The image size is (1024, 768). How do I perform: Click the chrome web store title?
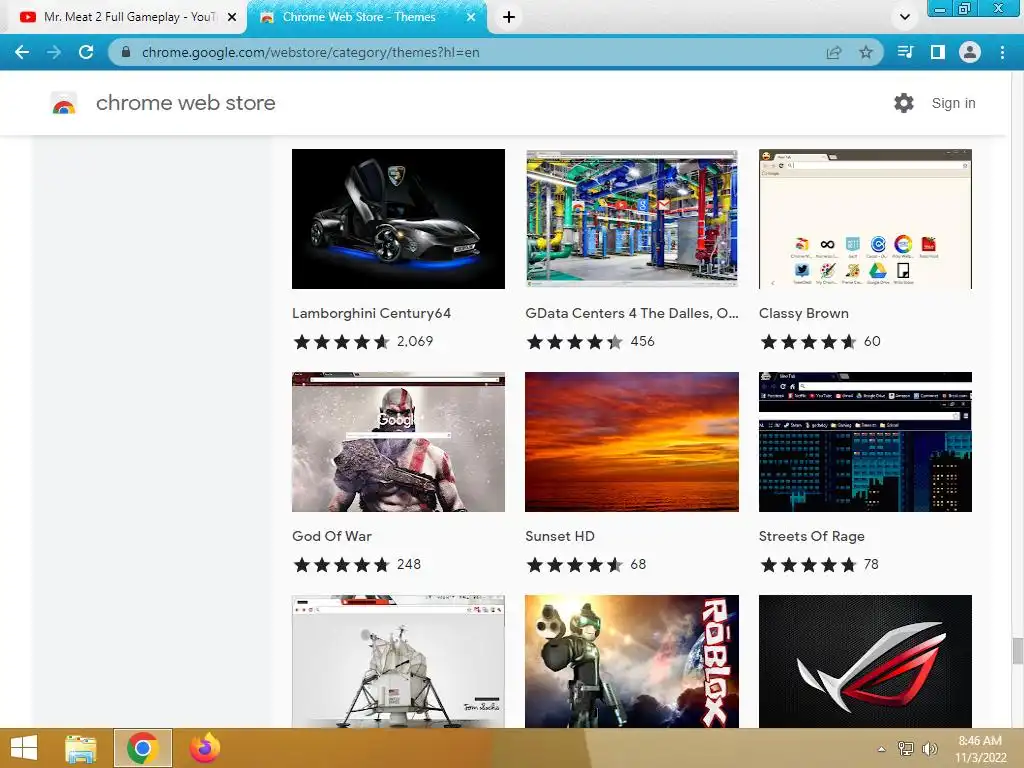point(185,103)
